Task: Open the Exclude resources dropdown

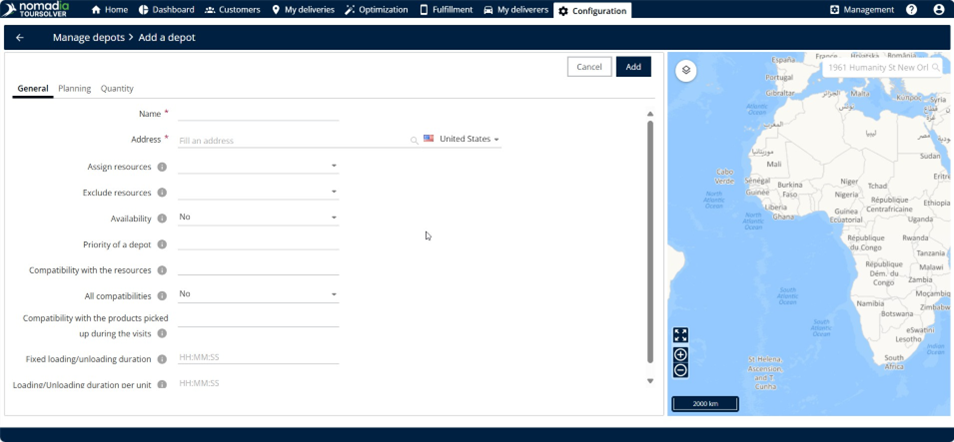Action: tap(333, 192)
